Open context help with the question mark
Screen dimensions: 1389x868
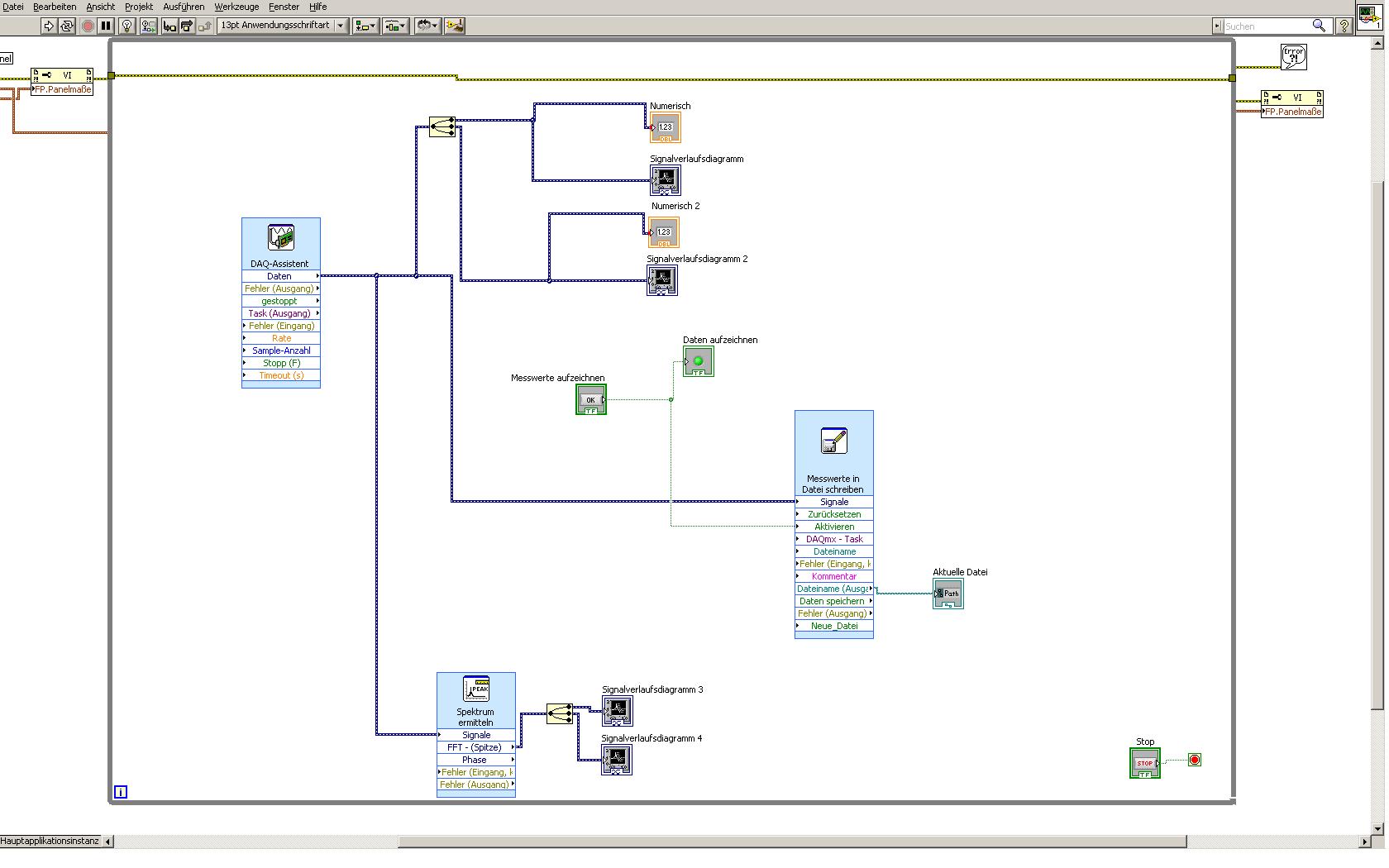click(1344, 26)
